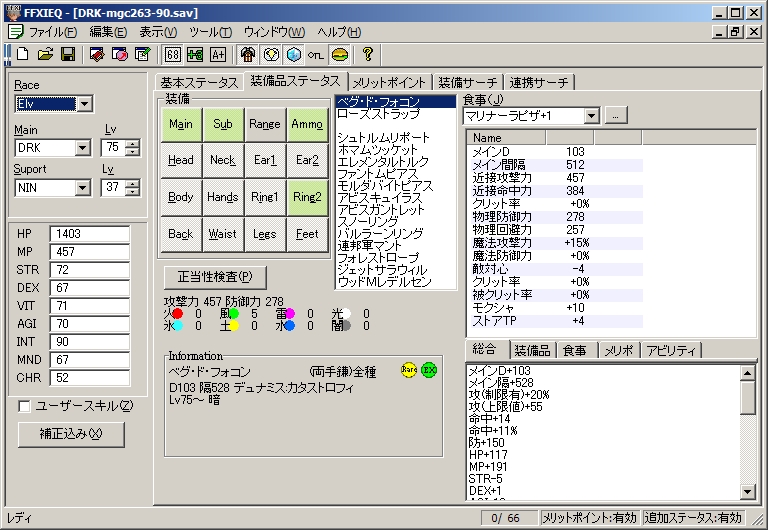The height and width of the screenshot is (530, 768).
Task: Click the Ammo equipment slot button
Action: pyautogui.click(x=307, y=124)
